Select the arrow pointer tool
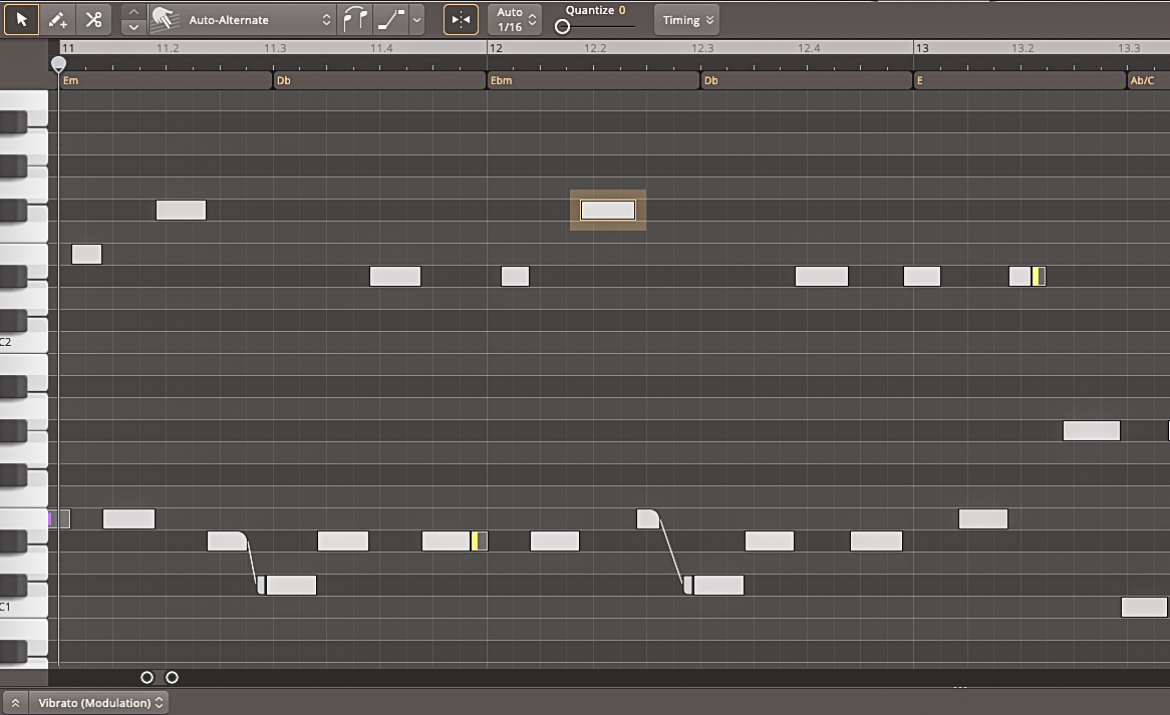The image size is (1170, 715). click(22, 19)
